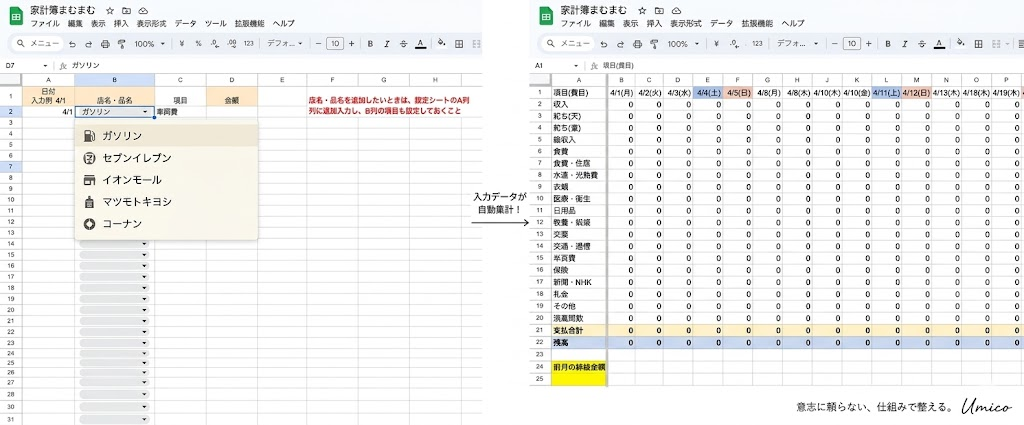Select row 7 header in input sheet
Image resolution: width=1024 pixels, height=425 pixels.
pos(10,167)
